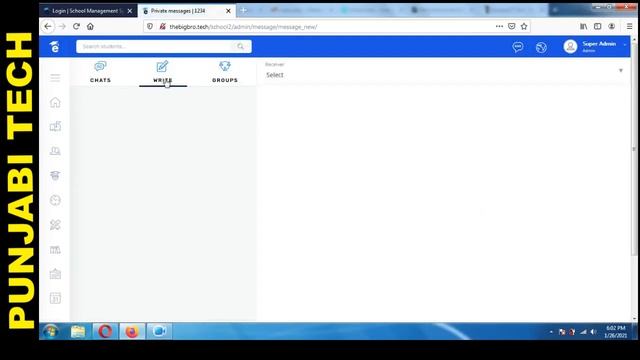This screenshot has height=360, width=640.
Task: Open the Chats tab
Action: (x=100, y=72)
